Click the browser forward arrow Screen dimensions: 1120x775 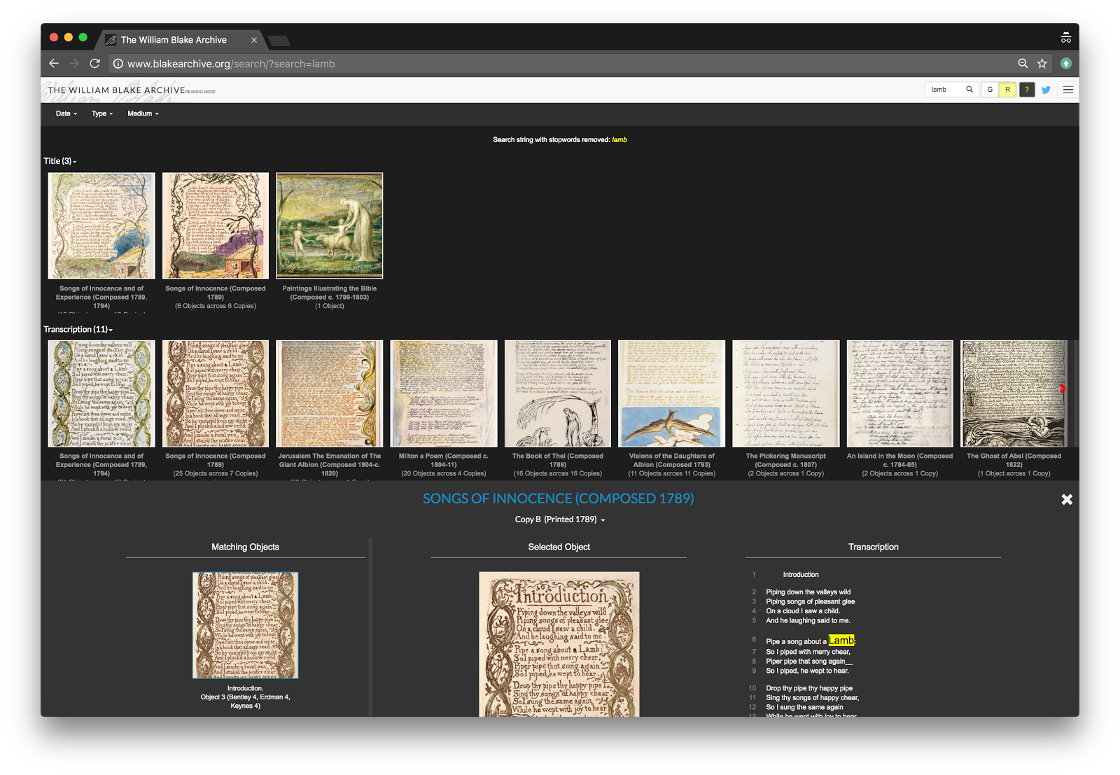point(74,64)
